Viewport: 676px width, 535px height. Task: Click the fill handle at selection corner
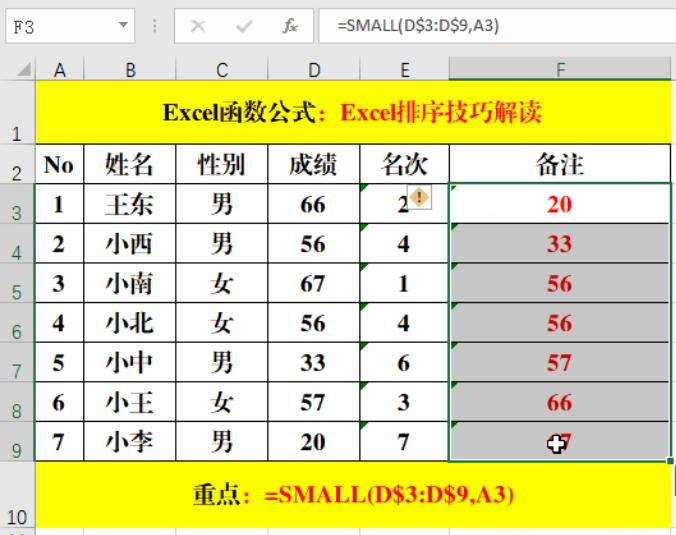[670, 461]
